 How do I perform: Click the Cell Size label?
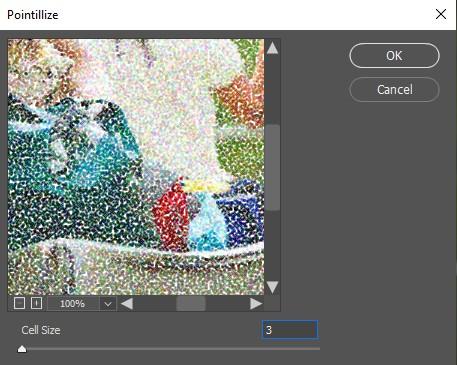coord(41,330)
